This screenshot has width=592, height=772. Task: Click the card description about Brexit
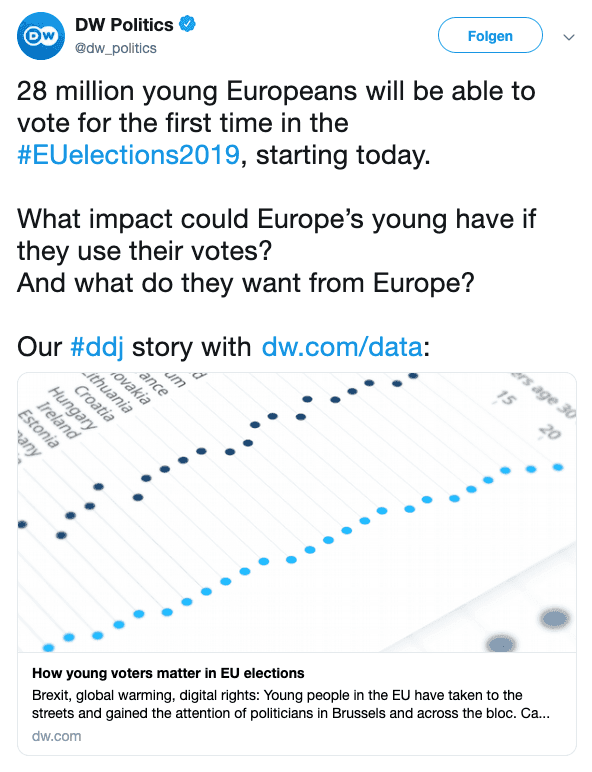(291, 704)
